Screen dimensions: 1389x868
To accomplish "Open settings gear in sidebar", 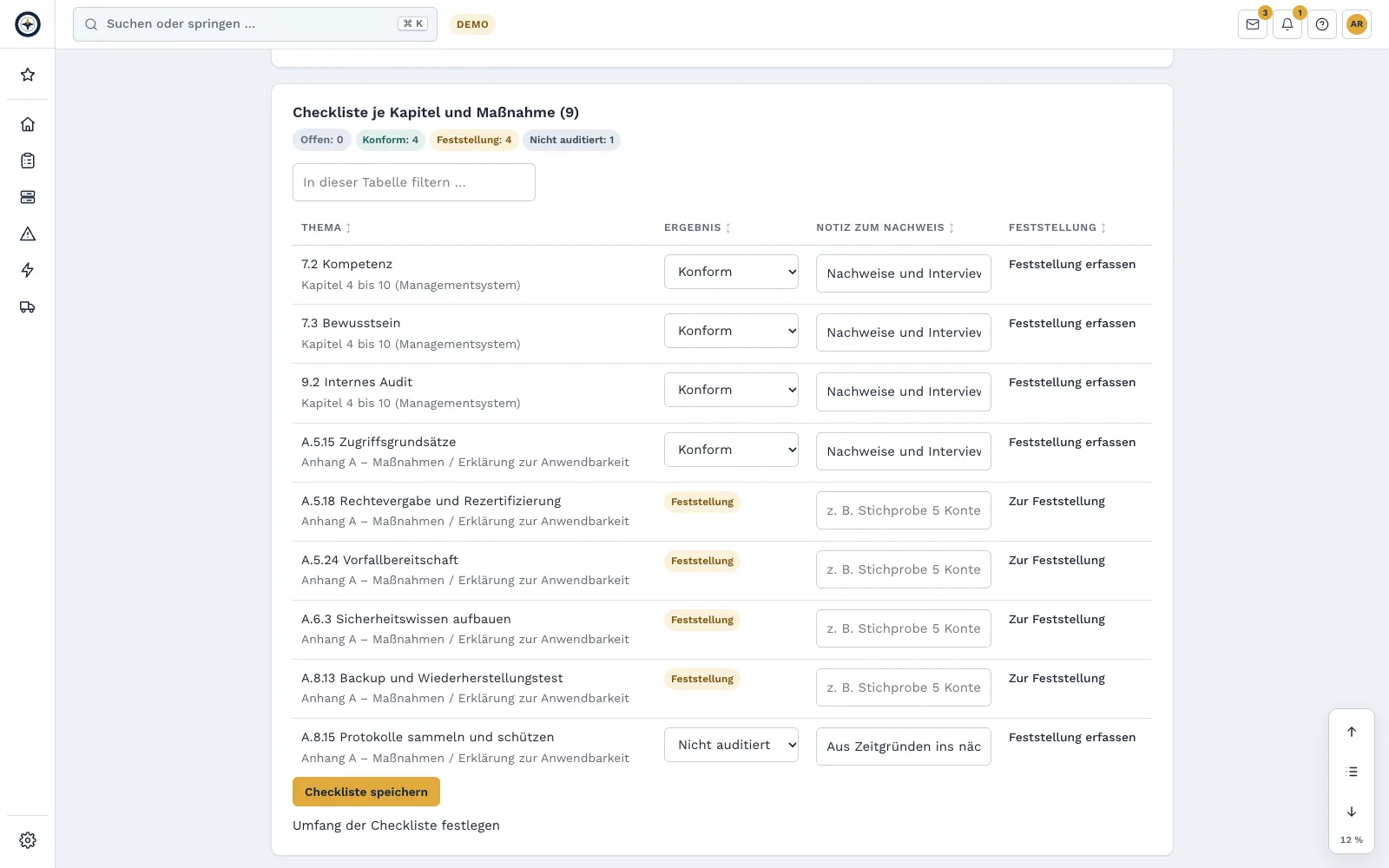I will tap(28, 840).
